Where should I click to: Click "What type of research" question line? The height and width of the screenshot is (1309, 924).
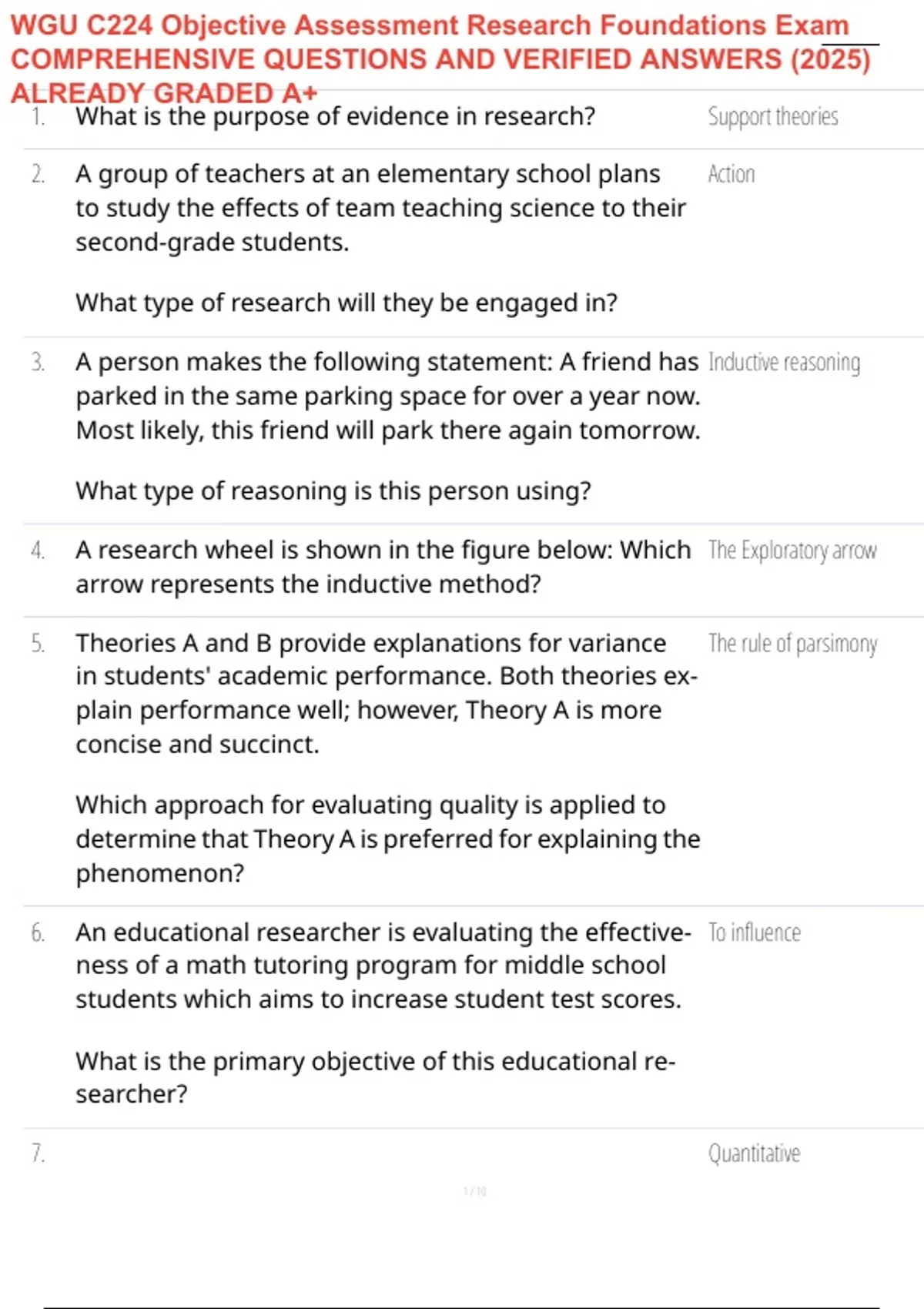pos(346,303)
